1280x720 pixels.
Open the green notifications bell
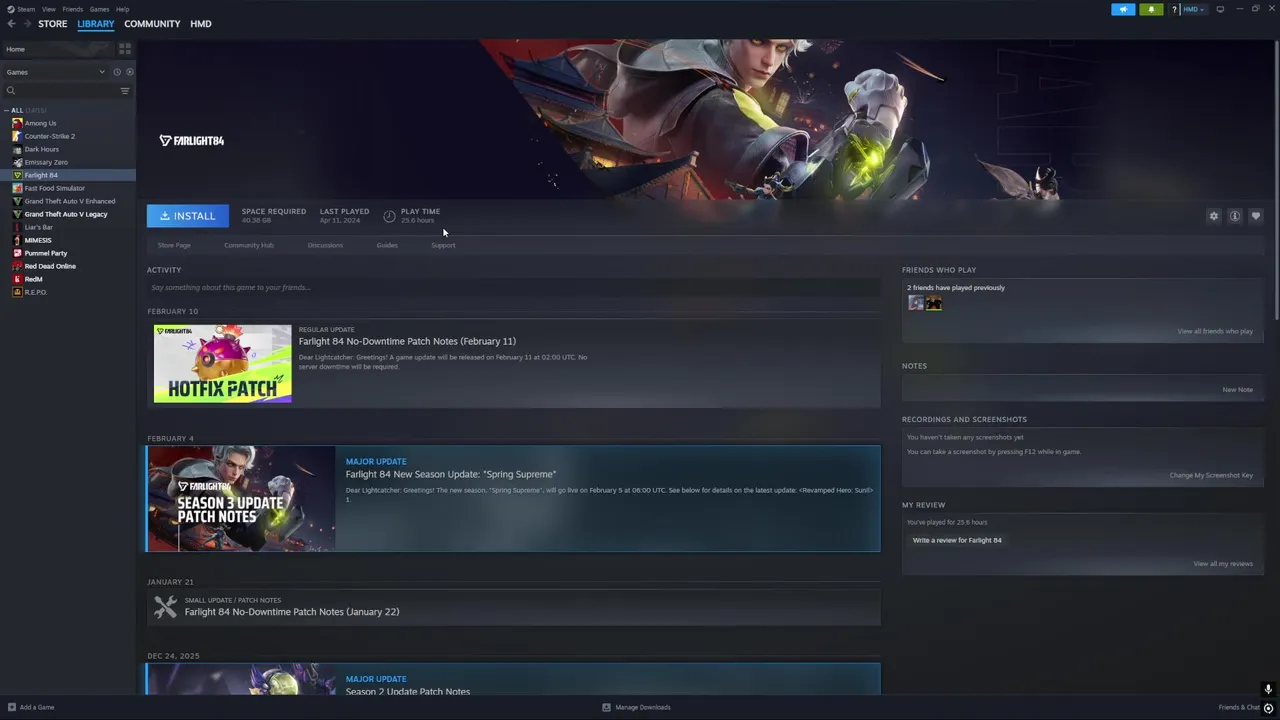[1151, 9]
